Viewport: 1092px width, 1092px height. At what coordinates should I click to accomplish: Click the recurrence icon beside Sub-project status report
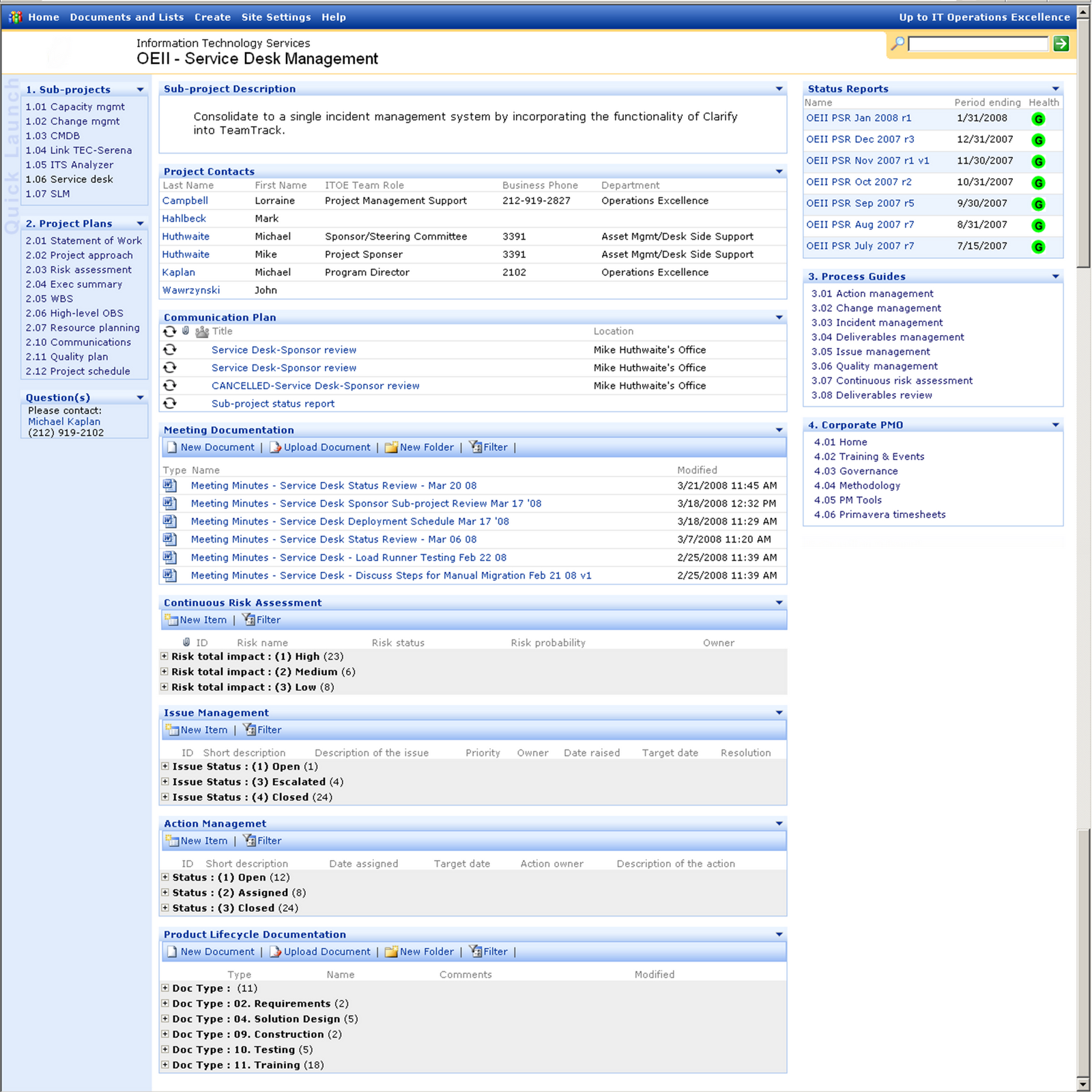169,403
